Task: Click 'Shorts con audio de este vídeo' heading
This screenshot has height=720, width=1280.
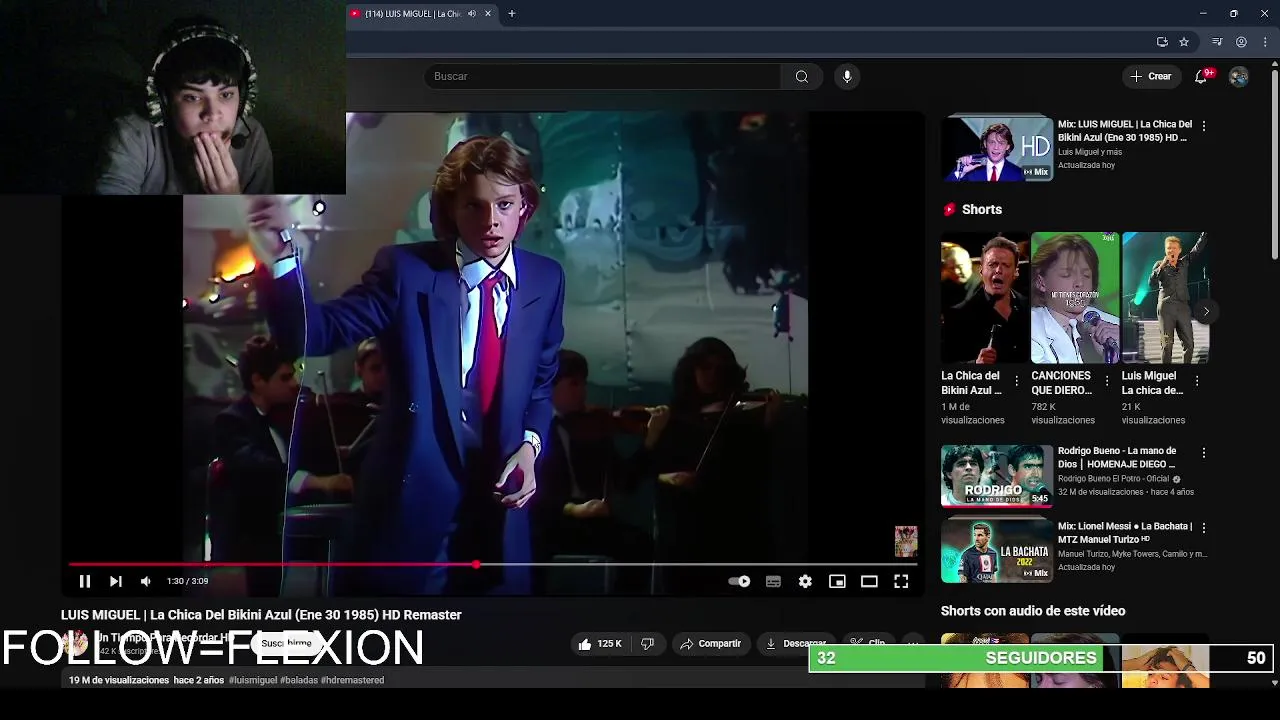Action: [1033, 611]
